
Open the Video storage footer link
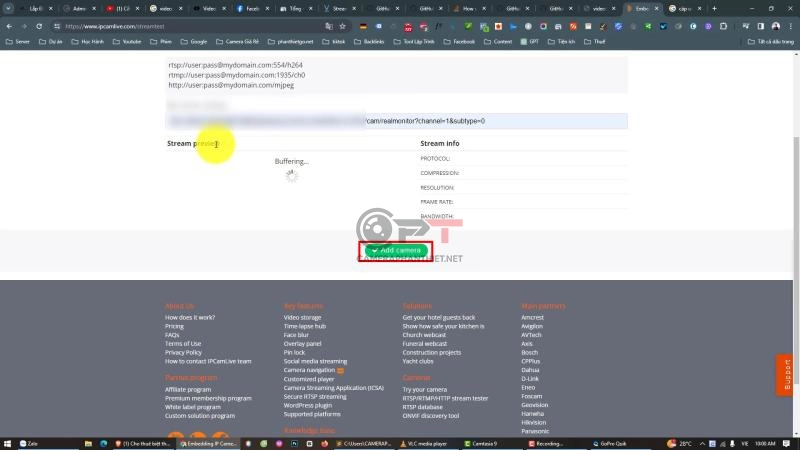pos(302,317)
